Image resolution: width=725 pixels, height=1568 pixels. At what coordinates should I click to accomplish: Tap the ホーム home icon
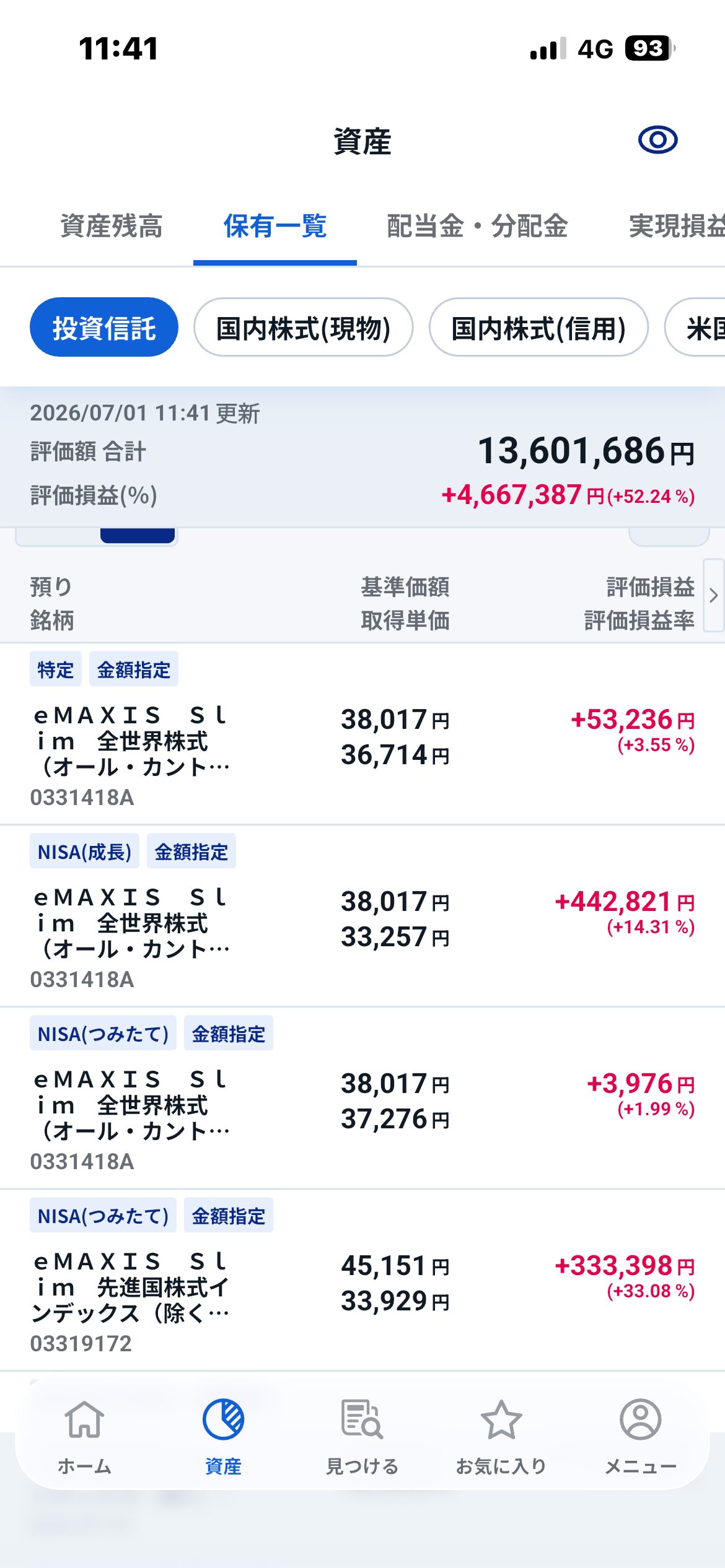point(84,1419)
